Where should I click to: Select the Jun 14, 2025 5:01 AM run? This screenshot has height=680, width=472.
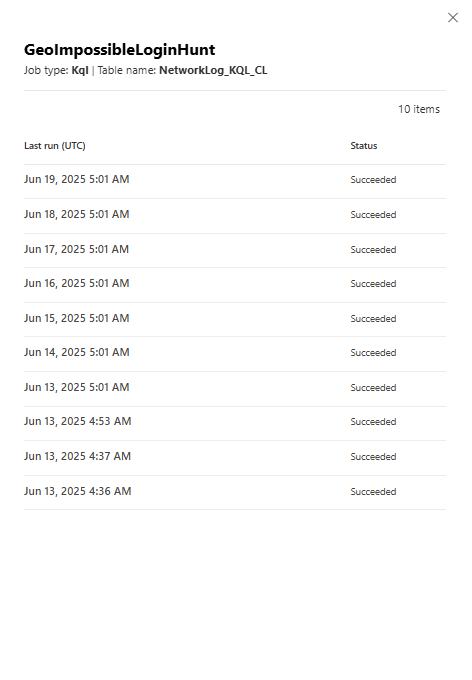pyautogui.click(x=235, y=354)
